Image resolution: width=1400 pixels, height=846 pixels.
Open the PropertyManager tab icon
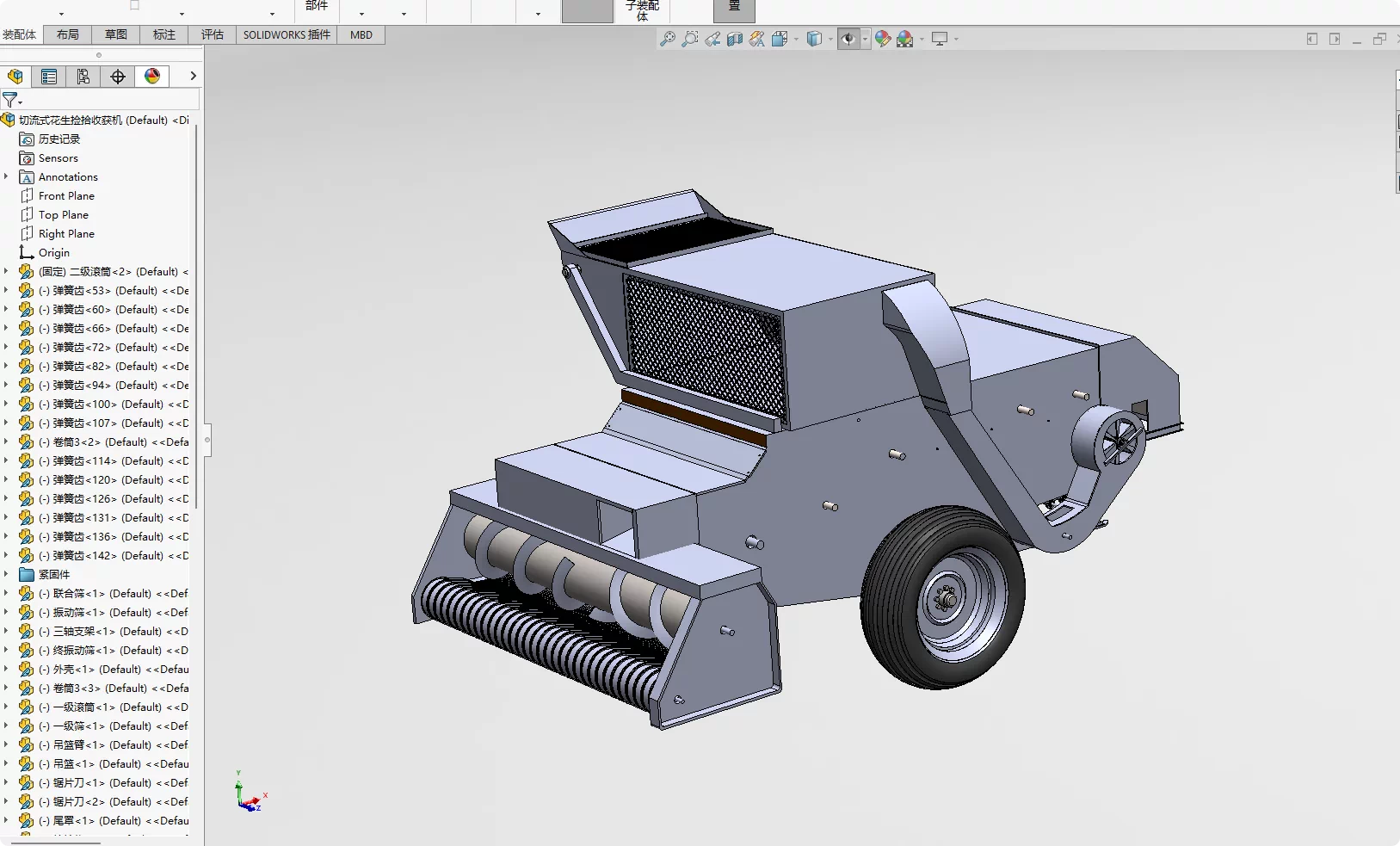pyautogui.click(x=49, y=77)
